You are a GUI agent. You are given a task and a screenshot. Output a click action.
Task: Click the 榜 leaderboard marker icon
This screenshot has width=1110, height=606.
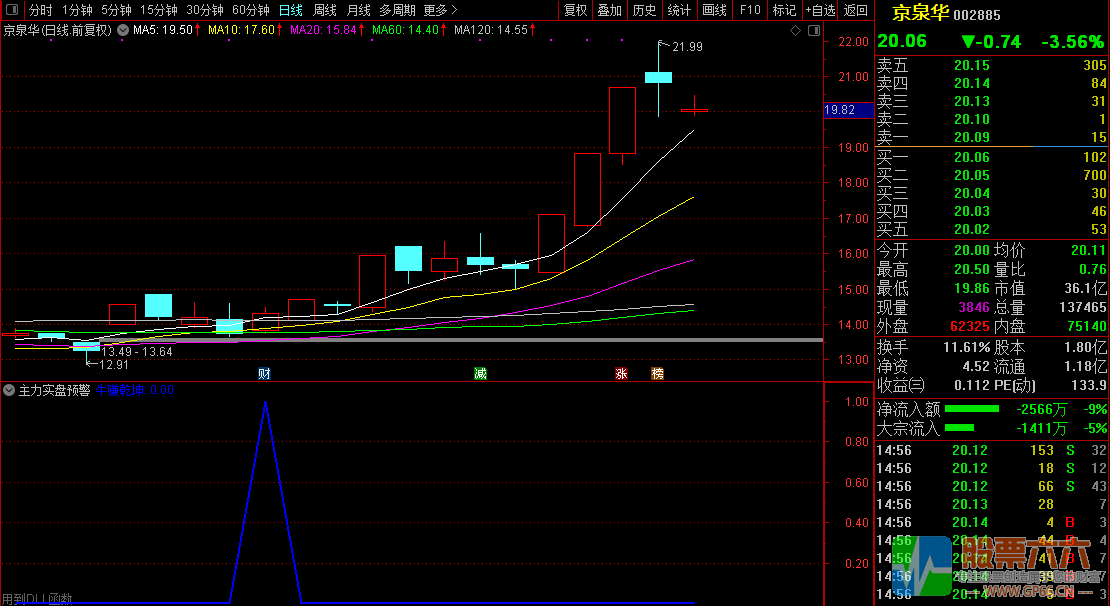click(657, 374)
